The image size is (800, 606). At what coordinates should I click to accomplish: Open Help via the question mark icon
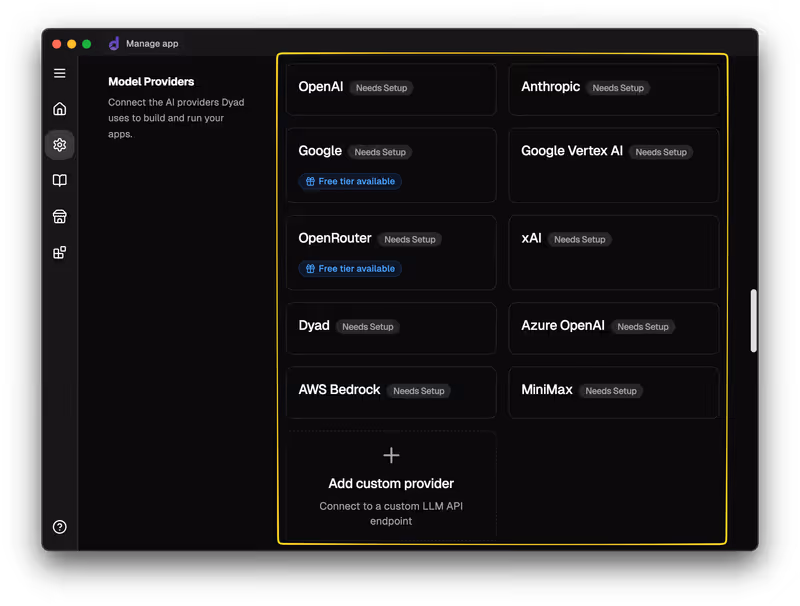pyautogui.click(x=60, y=527)
